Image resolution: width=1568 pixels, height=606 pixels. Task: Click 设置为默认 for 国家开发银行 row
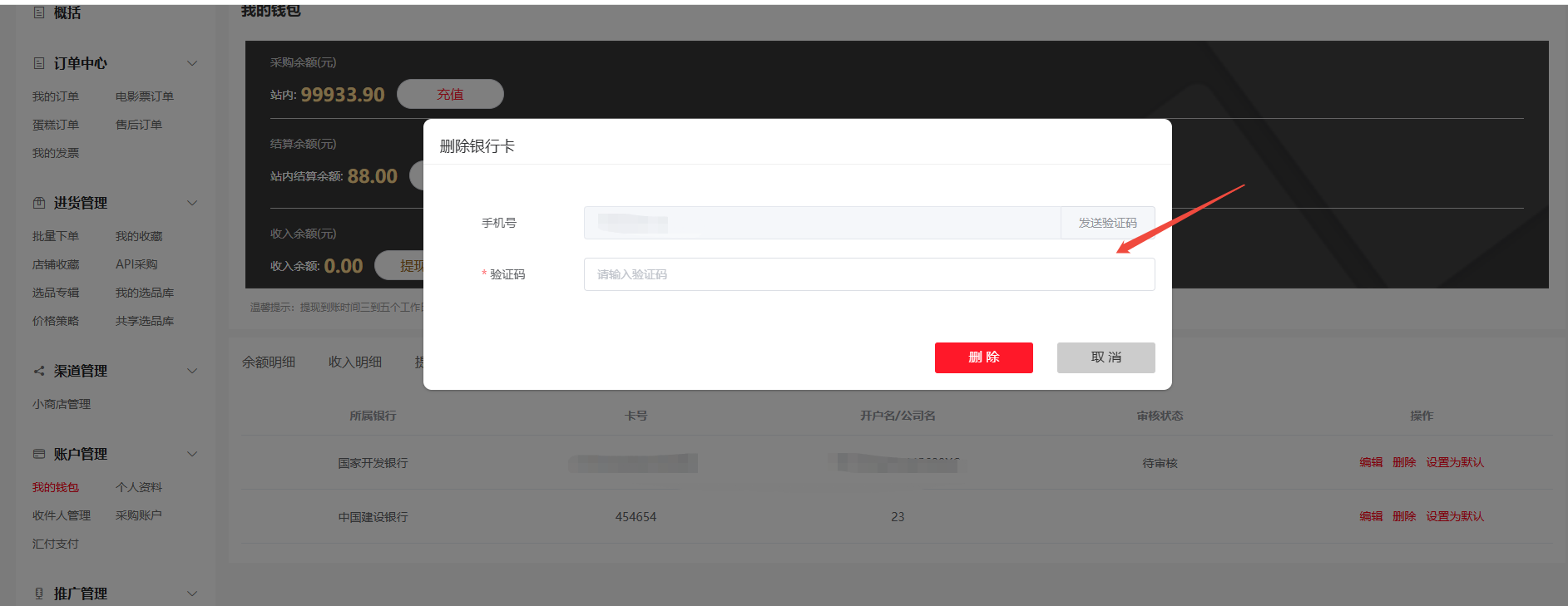click(1455, 462)
